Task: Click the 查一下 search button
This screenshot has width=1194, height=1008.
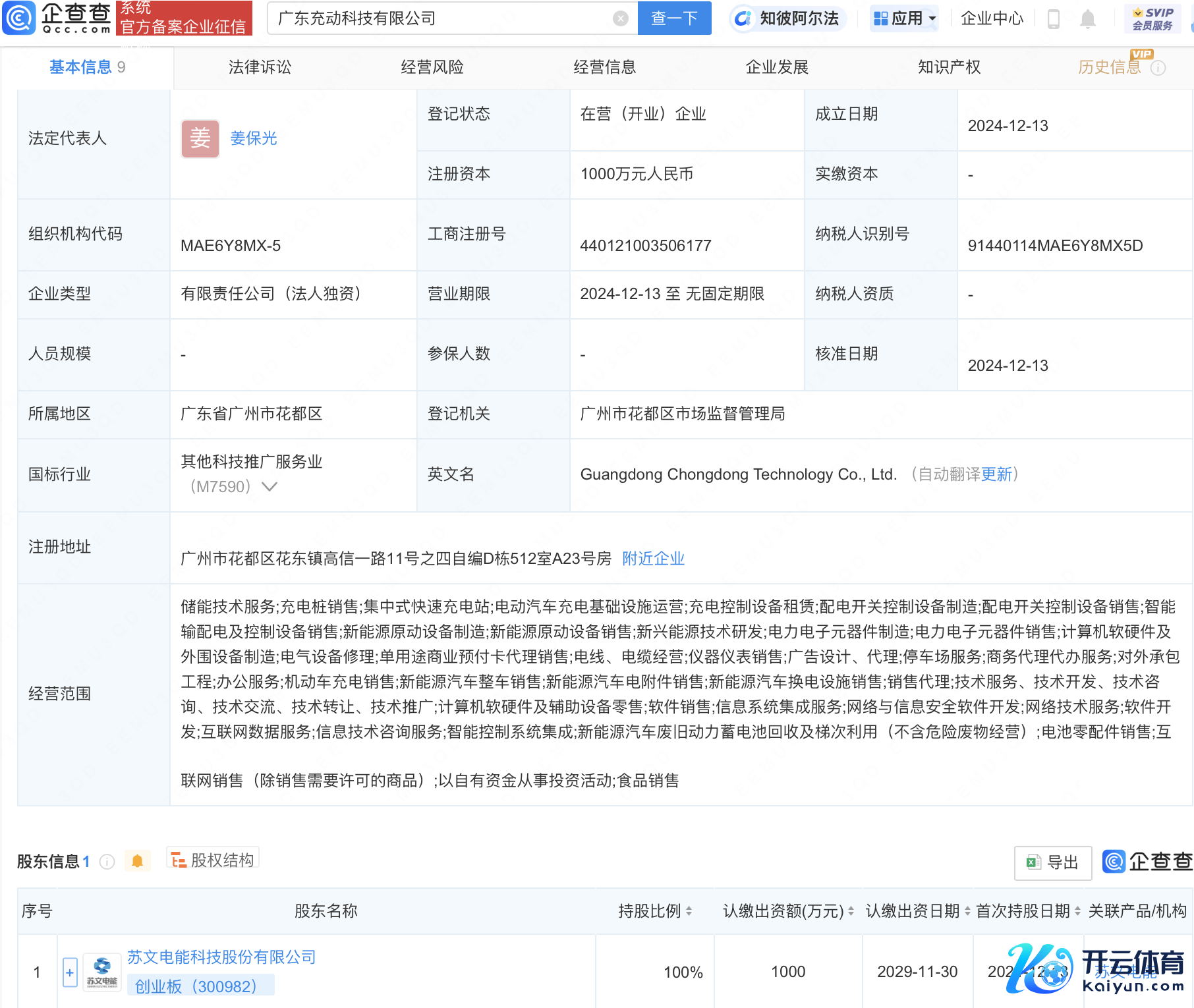Action: 674,18
